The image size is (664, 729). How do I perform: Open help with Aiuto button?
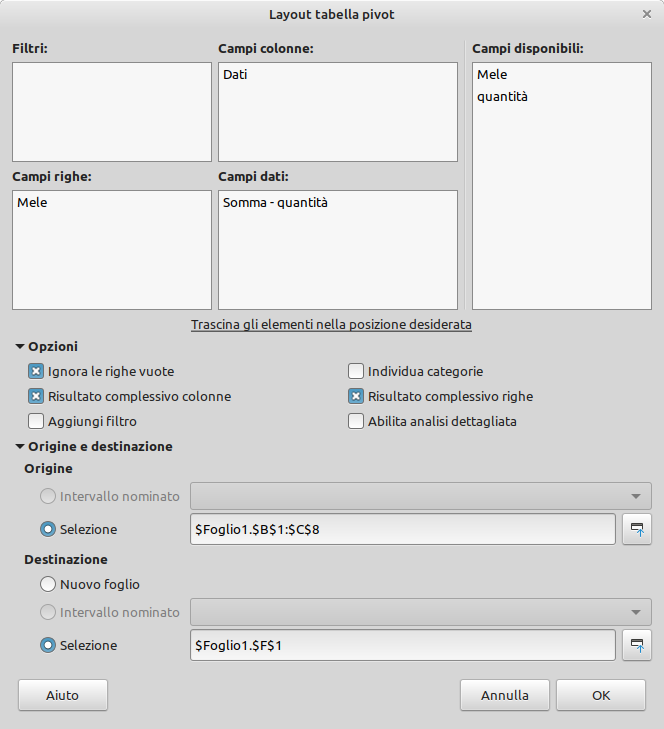pyautogui.click(x=62, y=694)
